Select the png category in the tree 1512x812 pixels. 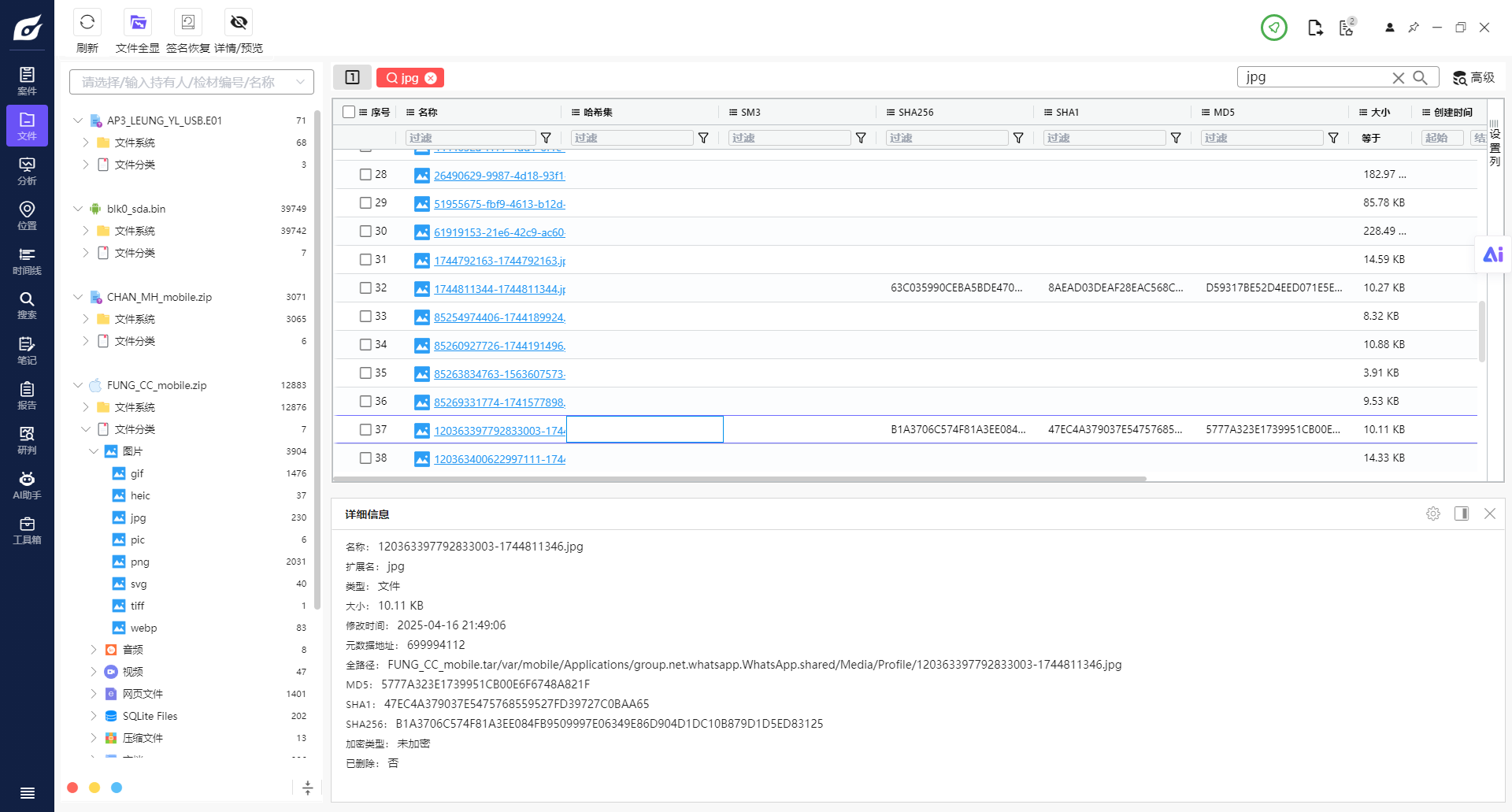pos(139,562)
